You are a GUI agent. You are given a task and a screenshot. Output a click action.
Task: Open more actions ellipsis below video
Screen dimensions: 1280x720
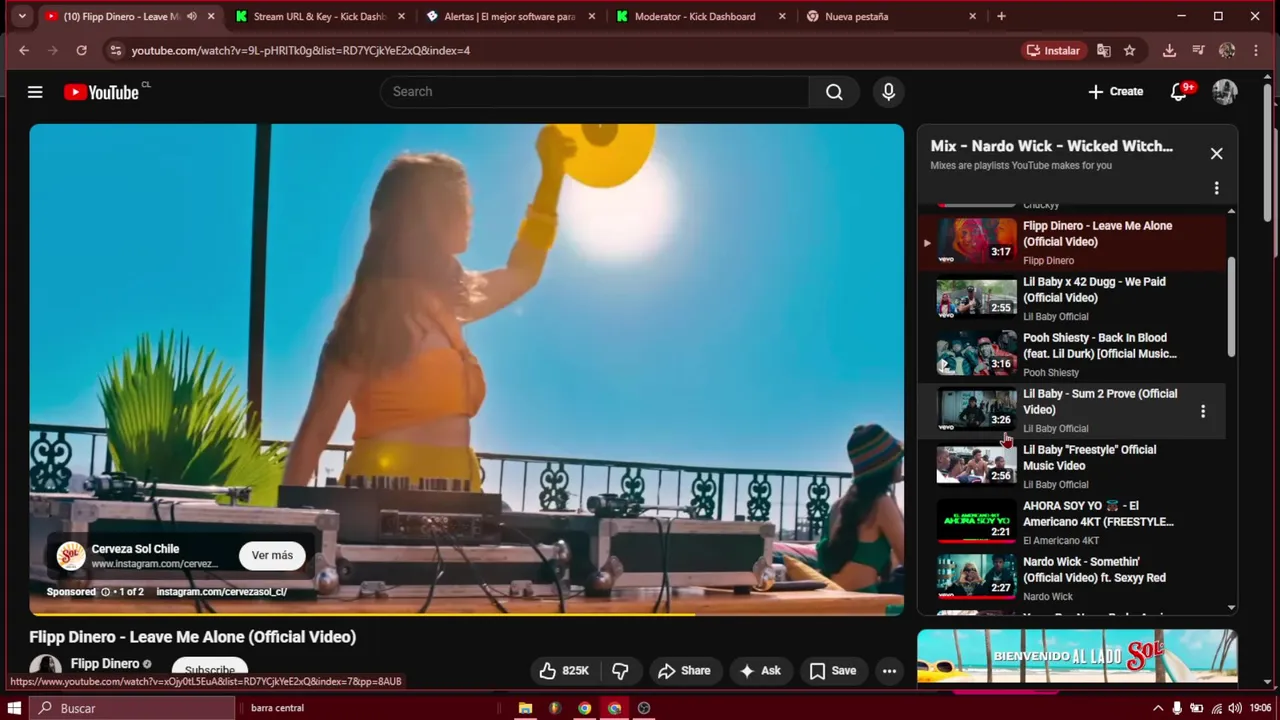point(889,671)
